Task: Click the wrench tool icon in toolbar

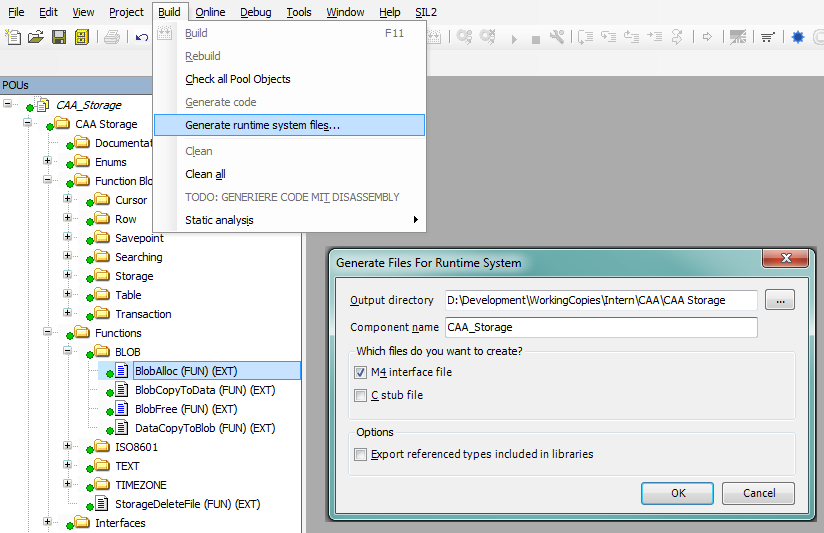Action: [x=557, y=37]
